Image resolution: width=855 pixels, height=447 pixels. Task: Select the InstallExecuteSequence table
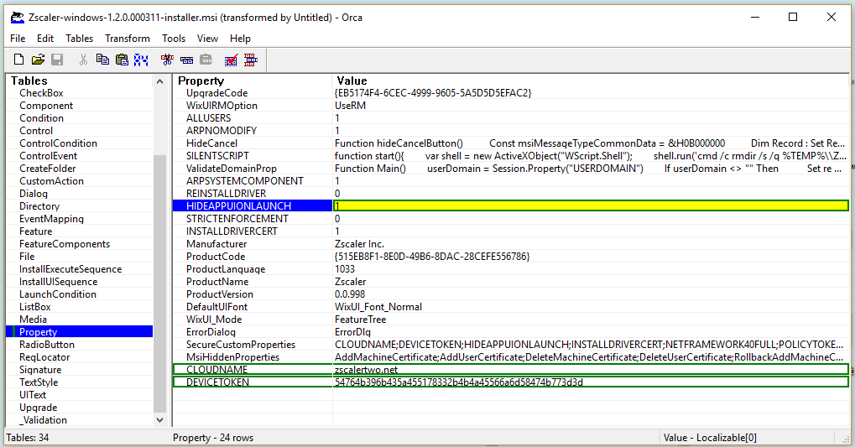(x=70, y=269)
